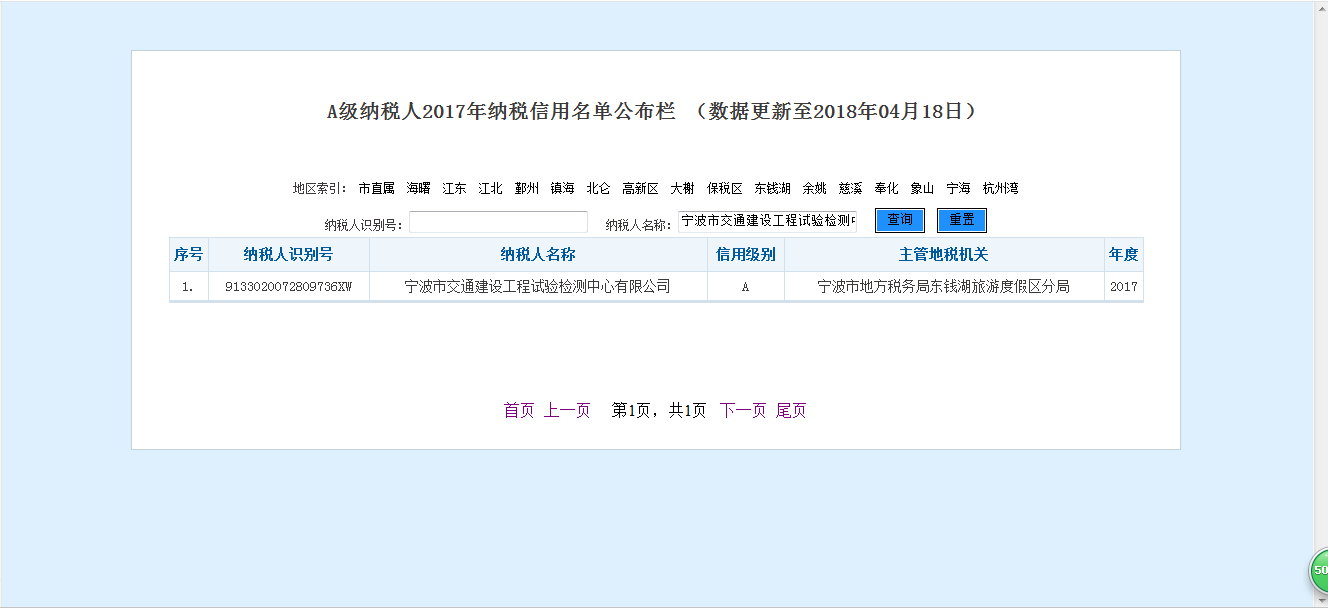Click the green floating badge icon
This screenshot has height=609, width=1328.
[1318, 571]
